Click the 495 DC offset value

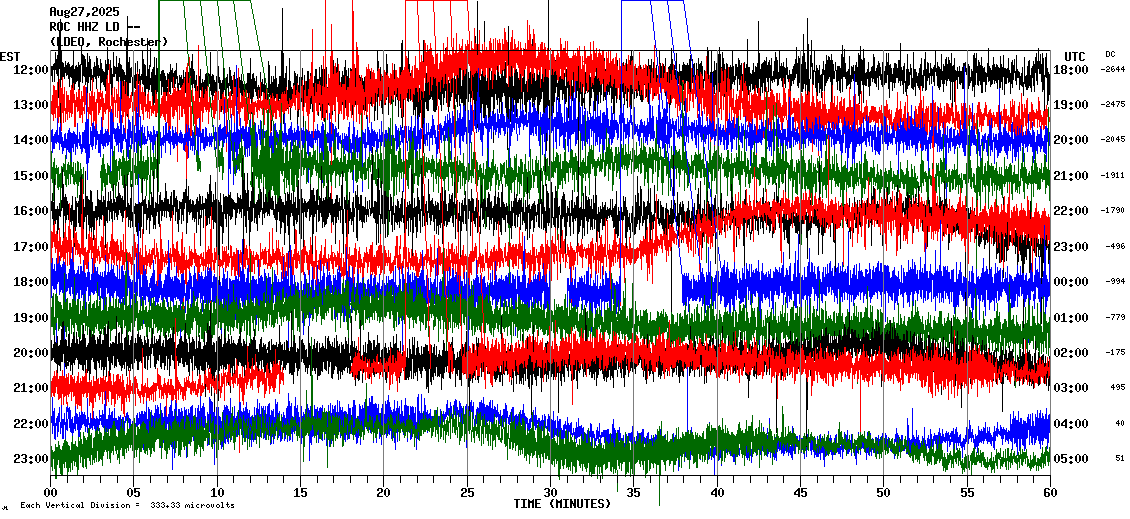(1116, 388)
